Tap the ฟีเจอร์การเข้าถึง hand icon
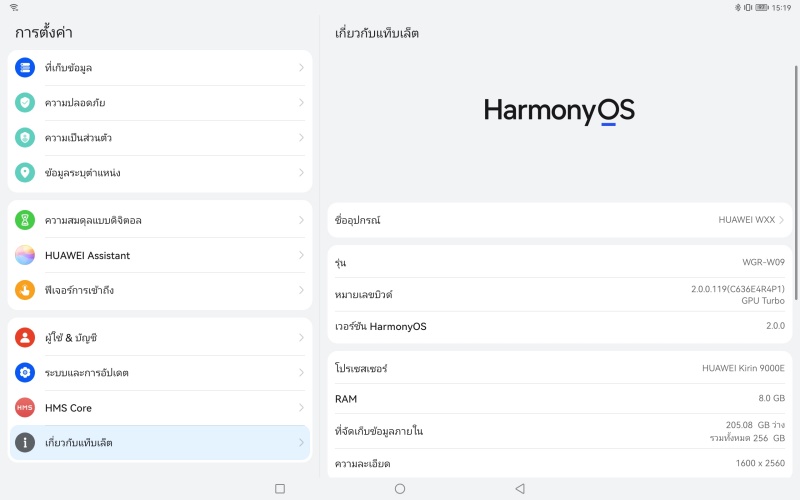800x500 pixels. [x=24, y=290]
